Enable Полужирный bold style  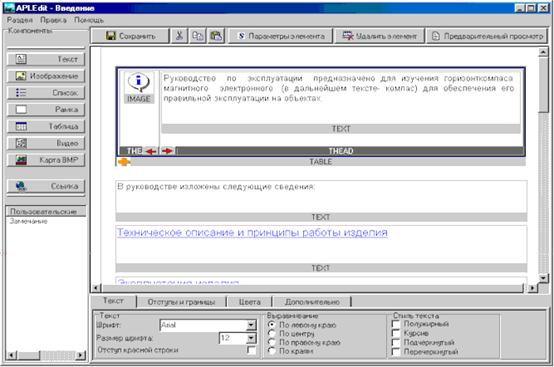(396, 324)
